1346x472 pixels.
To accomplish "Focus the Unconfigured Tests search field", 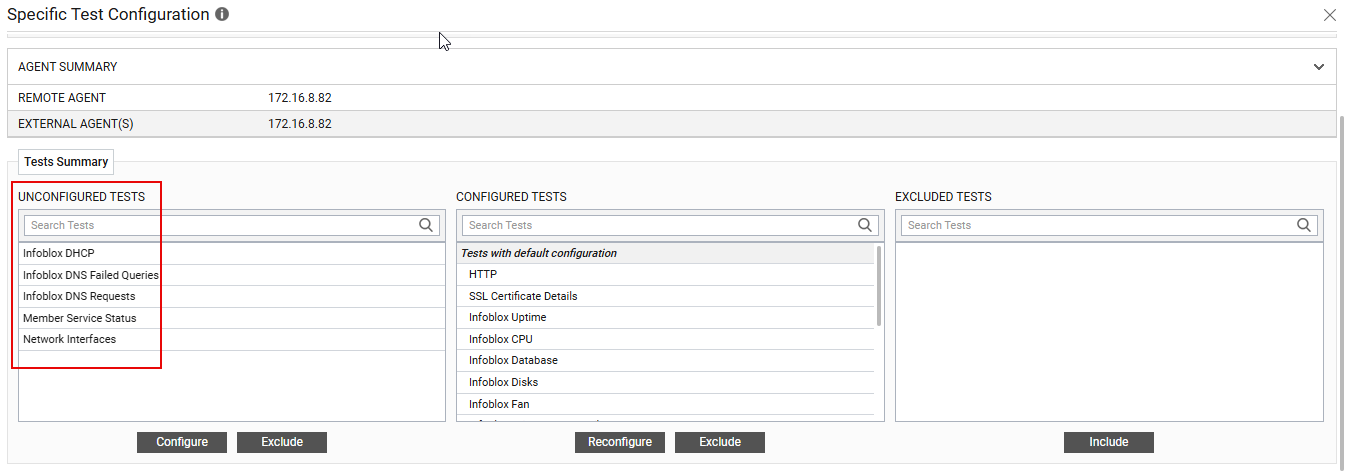I will [220, 225].
